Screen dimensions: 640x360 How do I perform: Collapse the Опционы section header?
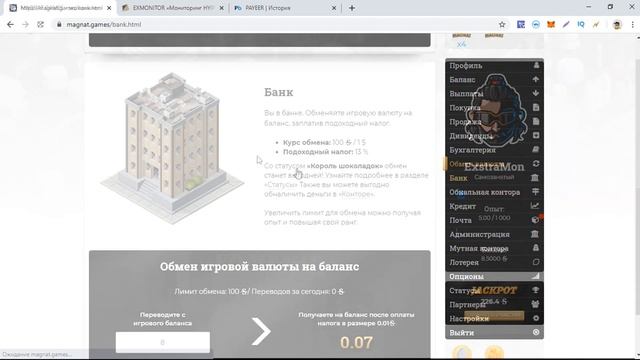coord(494,276)
